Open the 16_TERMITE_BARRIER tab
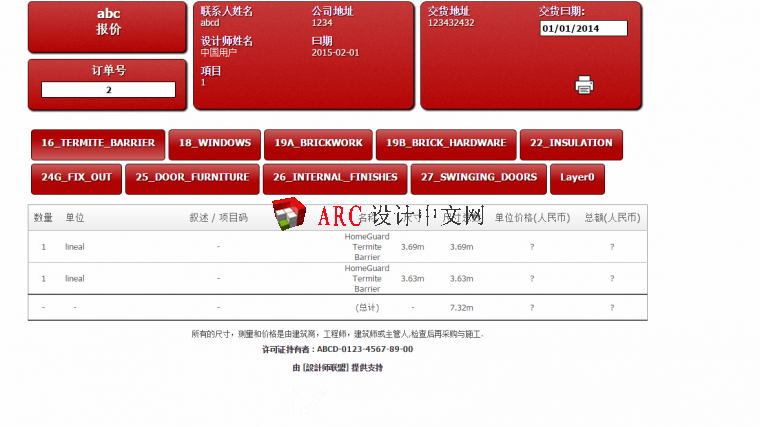Screen dimensions: 760x427 (96, 144)
